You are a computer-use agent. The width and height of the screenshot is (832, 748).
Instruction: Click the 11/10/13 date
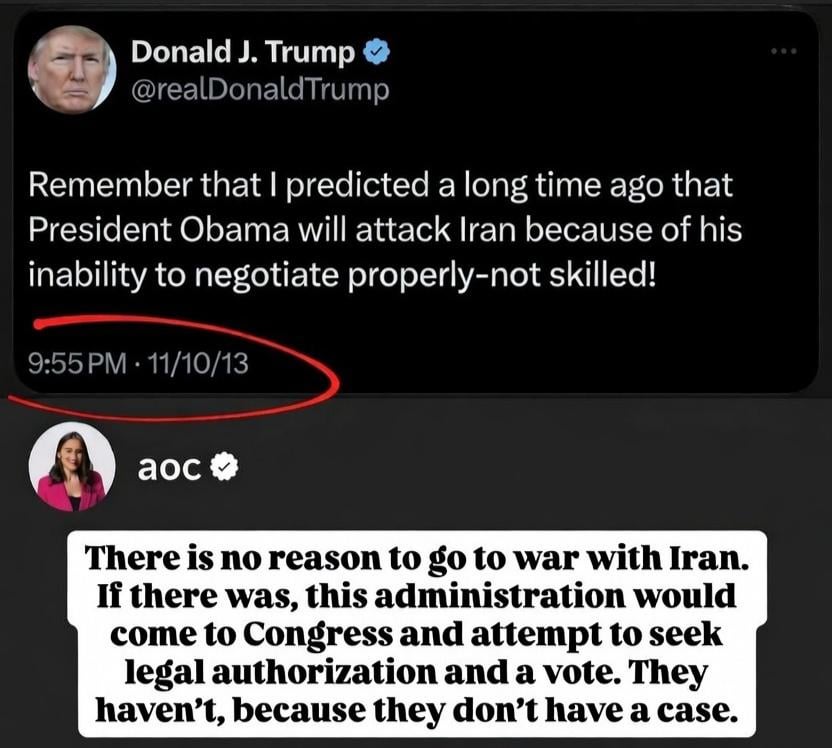(x=198, y=363)
